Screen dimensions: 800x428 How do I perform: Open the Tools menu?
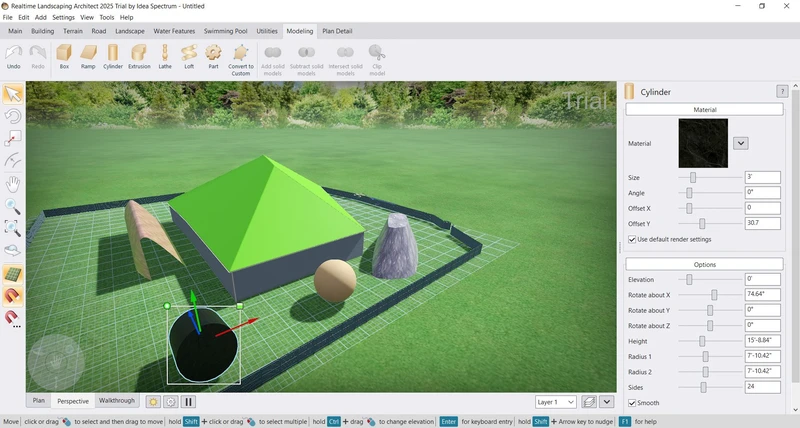[x=107, y=17]
